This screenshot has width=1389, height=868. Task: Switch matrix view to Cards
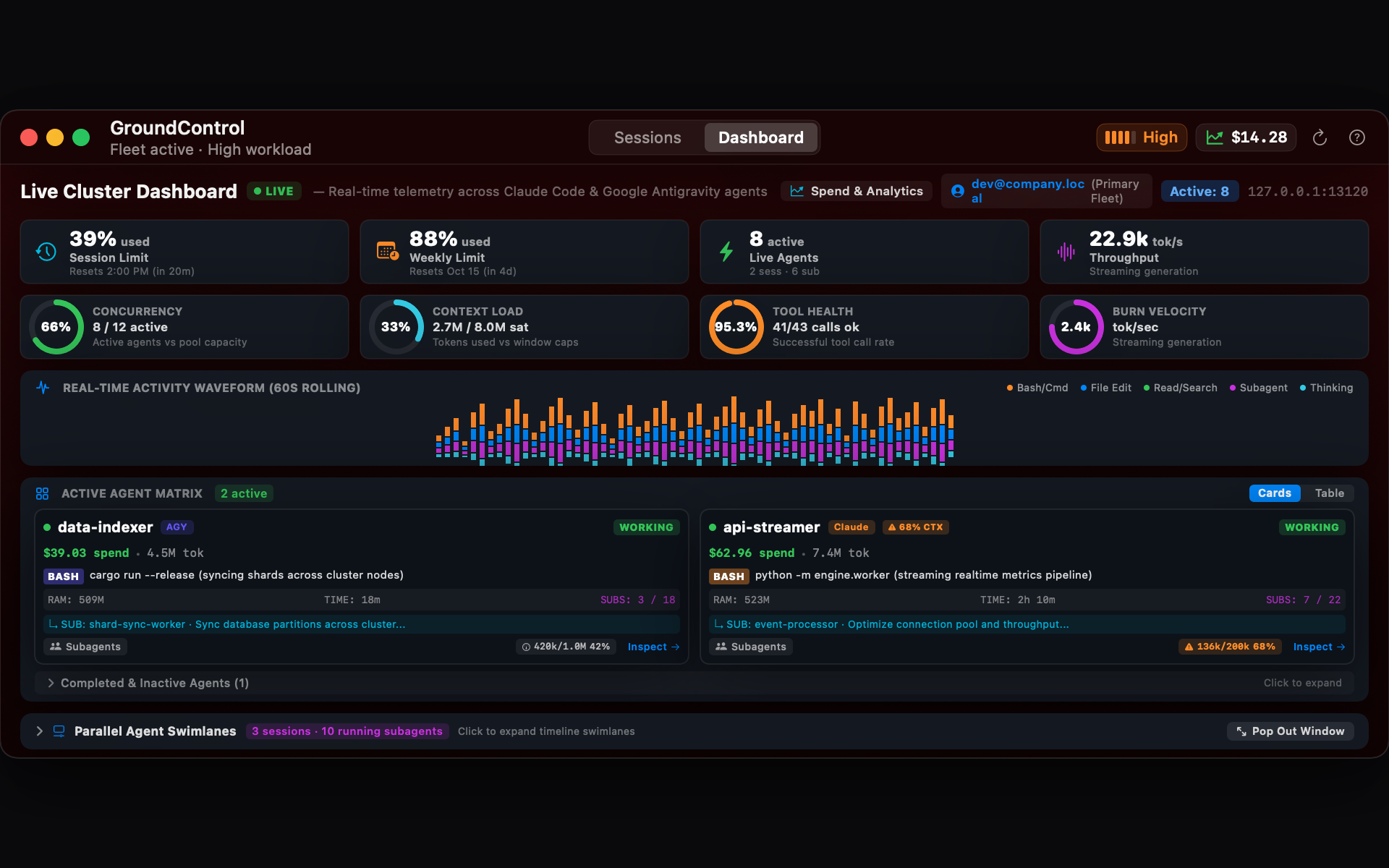click(1275, 493)
